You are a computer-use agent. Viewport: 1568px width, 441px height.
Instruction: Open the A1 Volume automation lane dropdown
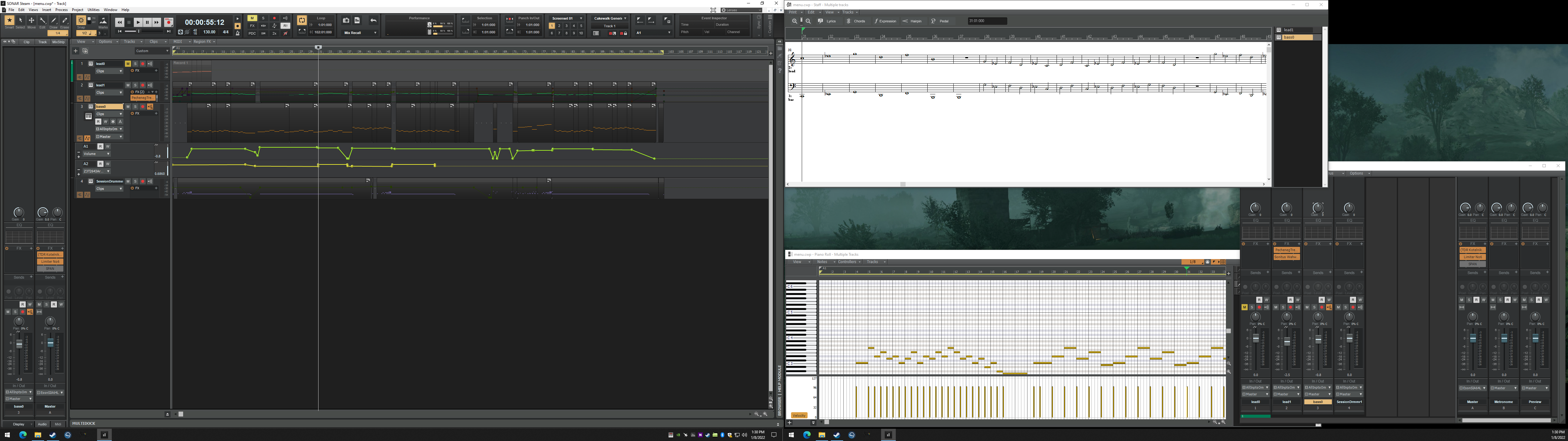click(96, 153)
